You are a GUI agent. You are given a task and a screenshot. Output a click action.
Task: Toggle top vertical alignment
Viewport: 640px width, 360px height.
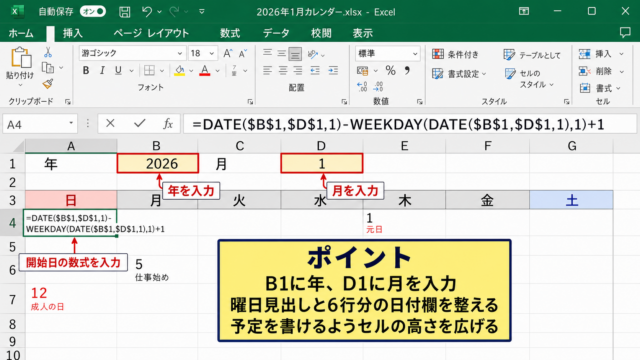pyautogui.click(x=267, y=53)
